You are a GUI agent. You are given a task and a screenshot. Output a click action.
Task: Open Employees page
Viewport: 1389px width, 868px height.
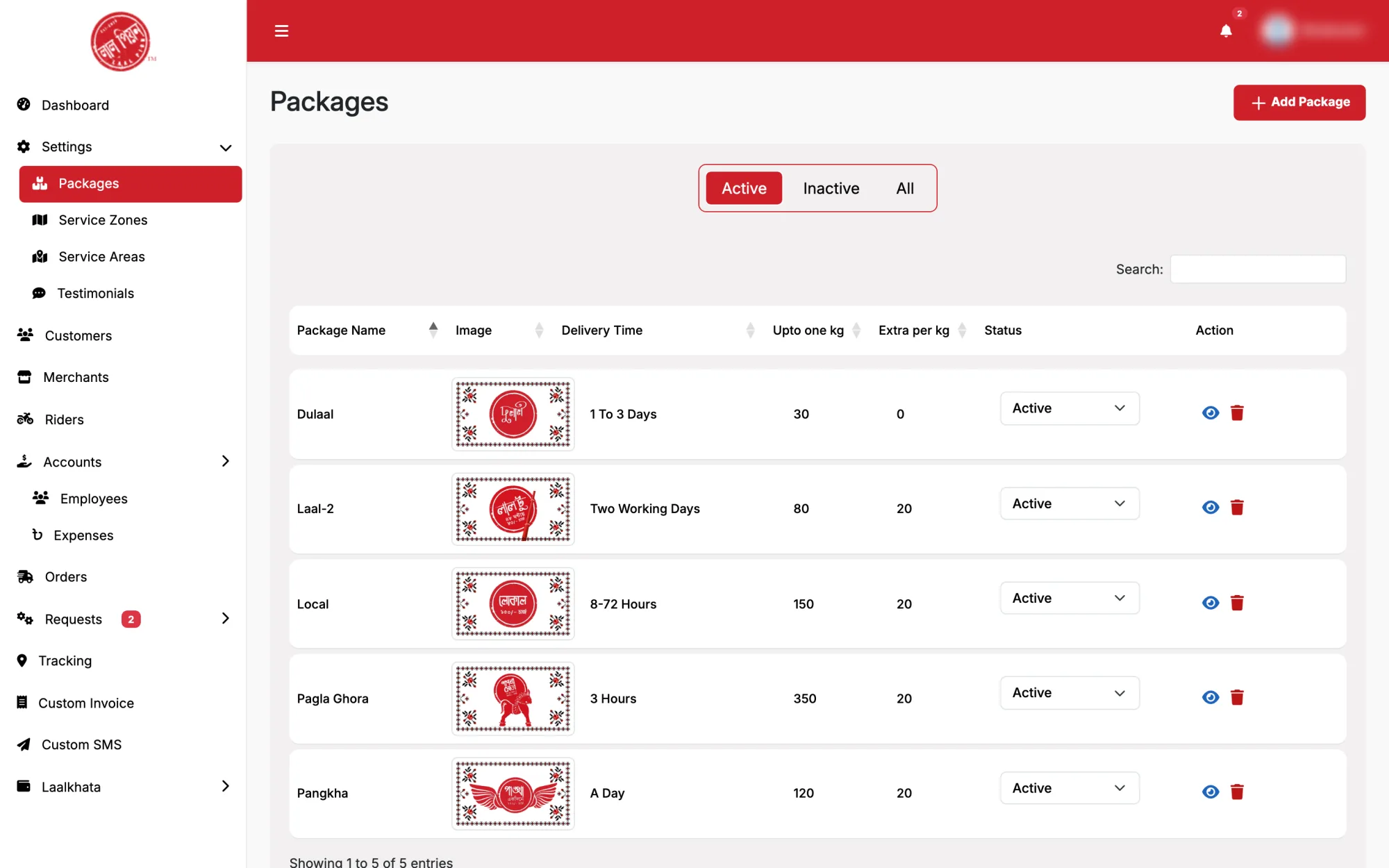point(94,499)
